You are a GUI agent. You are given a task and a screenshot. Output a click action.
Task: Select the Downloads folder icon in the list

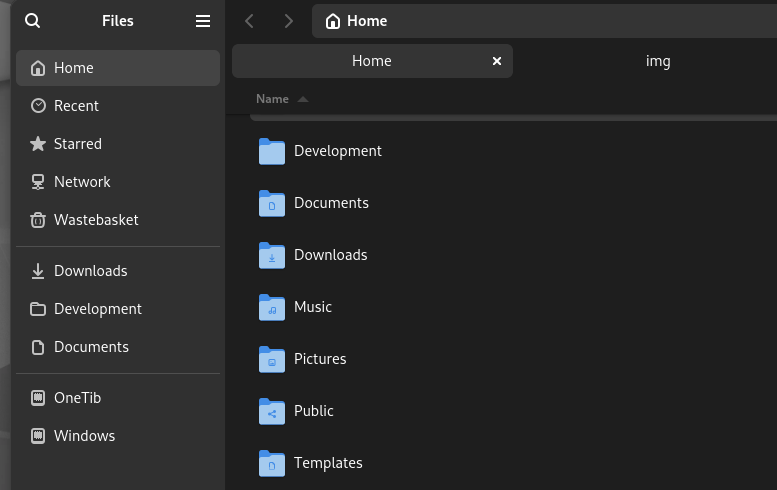click(272, 255)
